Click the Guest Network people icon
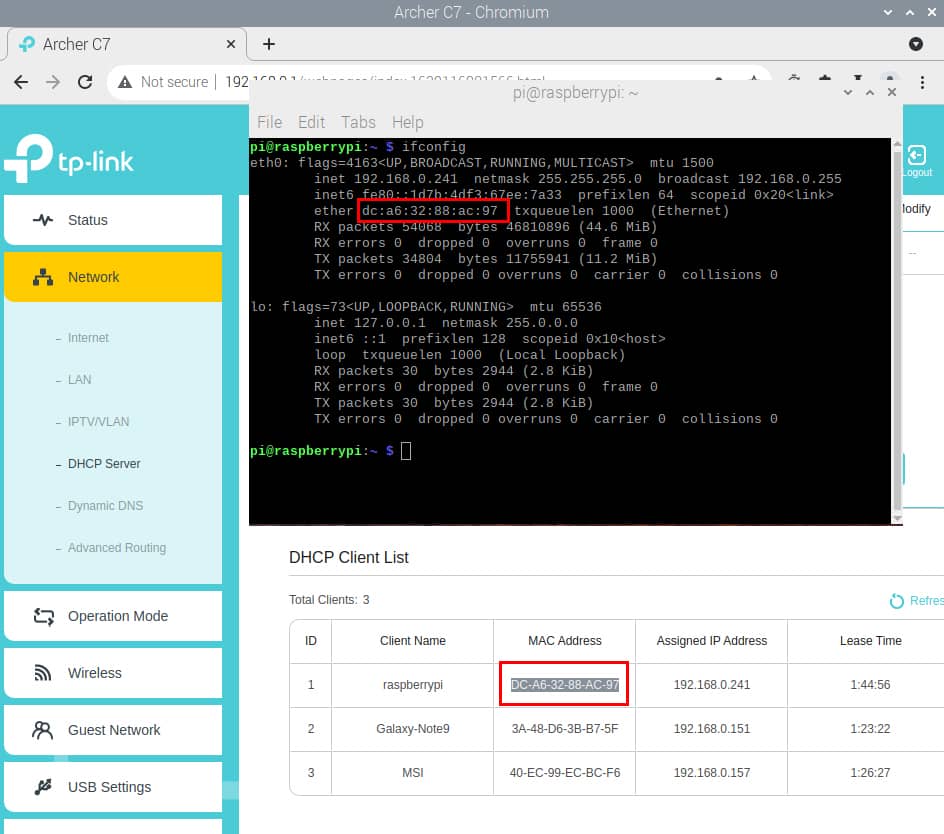 point(42,730)
